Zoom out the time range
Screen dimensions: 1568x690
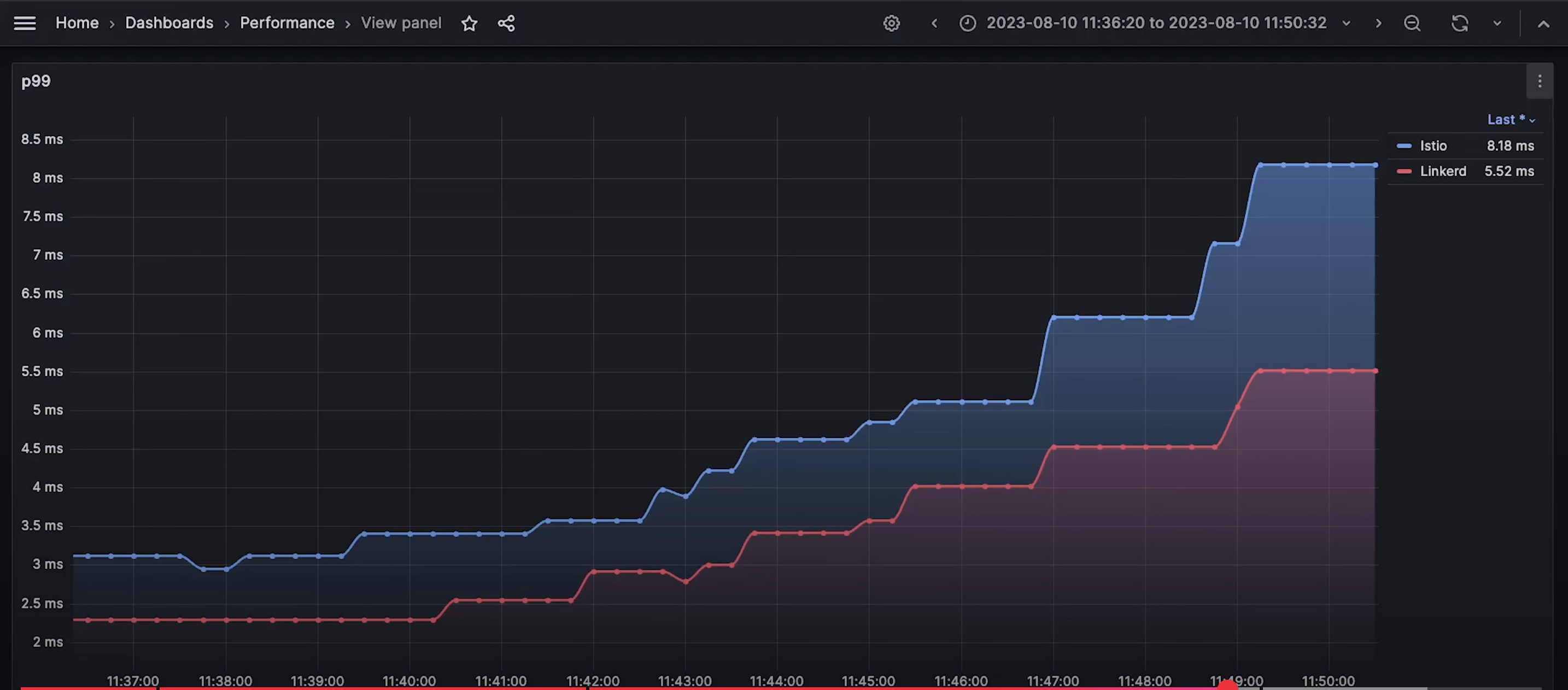(1412, 23)
